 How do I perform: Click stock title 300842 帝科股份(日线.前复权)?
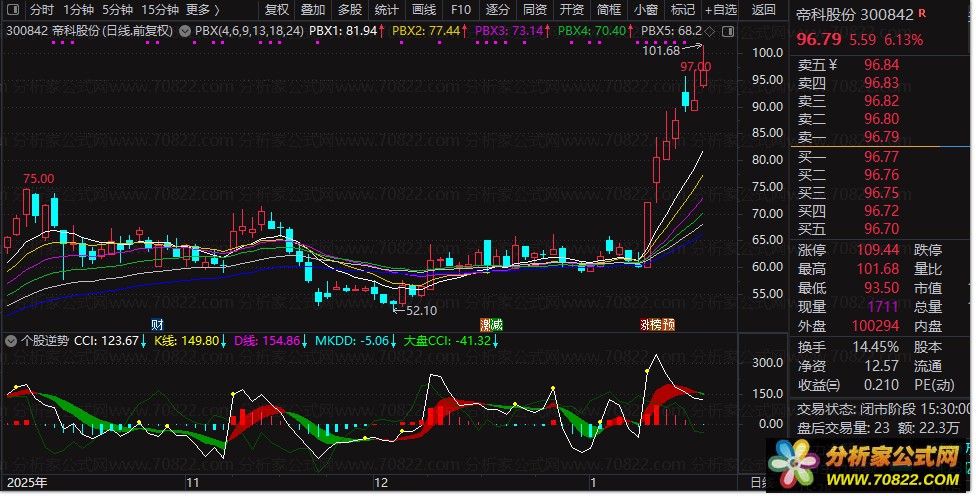90,30
